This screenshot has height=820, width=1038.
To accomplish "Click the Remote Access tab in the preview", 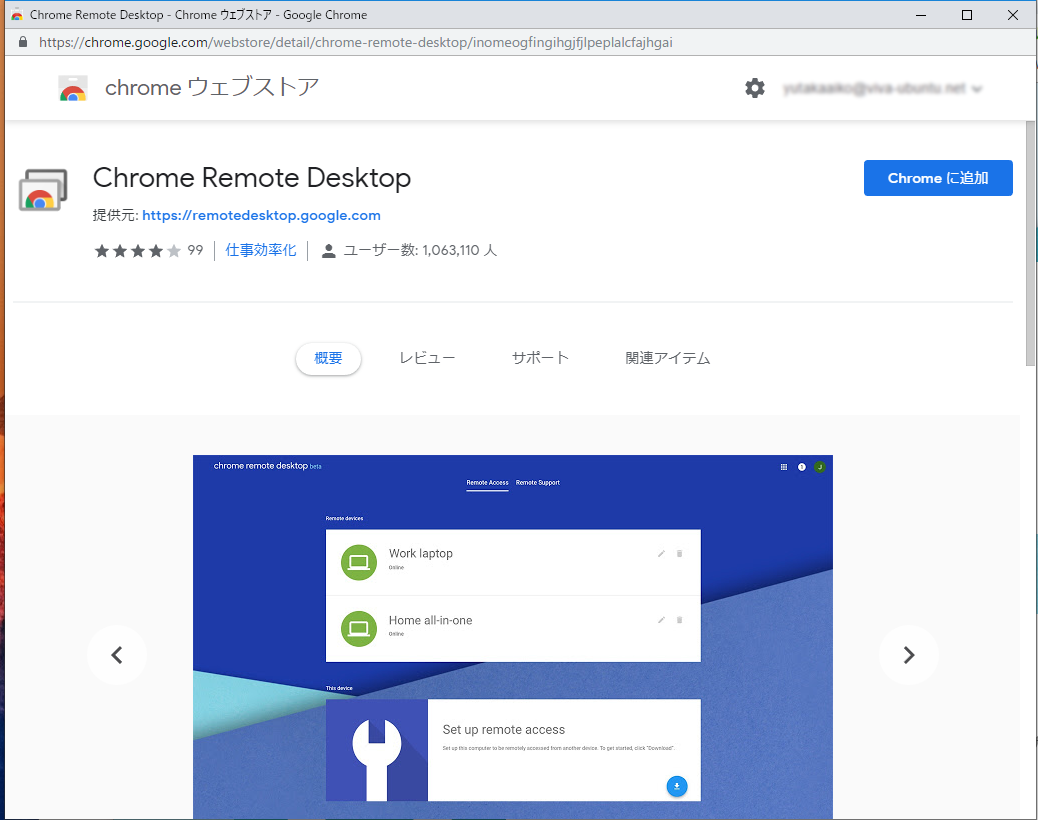I will 487,483.
